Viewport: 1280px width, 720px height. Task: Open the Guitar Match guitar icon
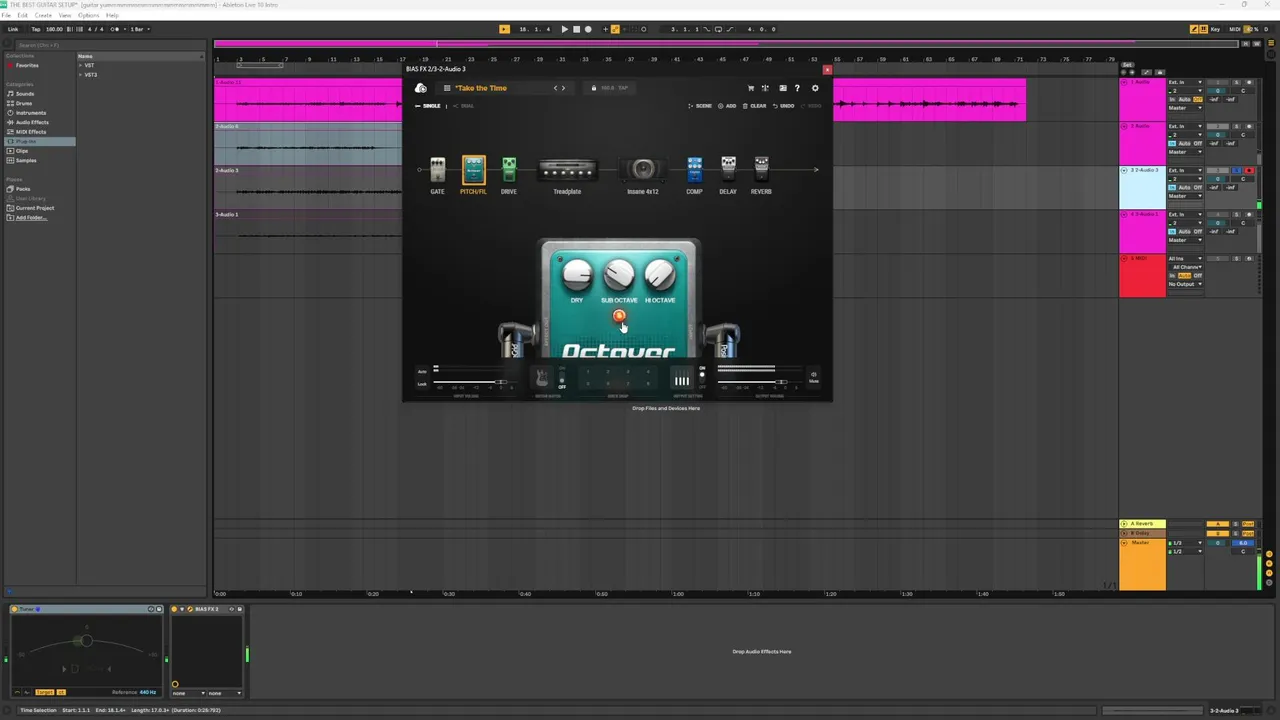[x=541, y=378]
